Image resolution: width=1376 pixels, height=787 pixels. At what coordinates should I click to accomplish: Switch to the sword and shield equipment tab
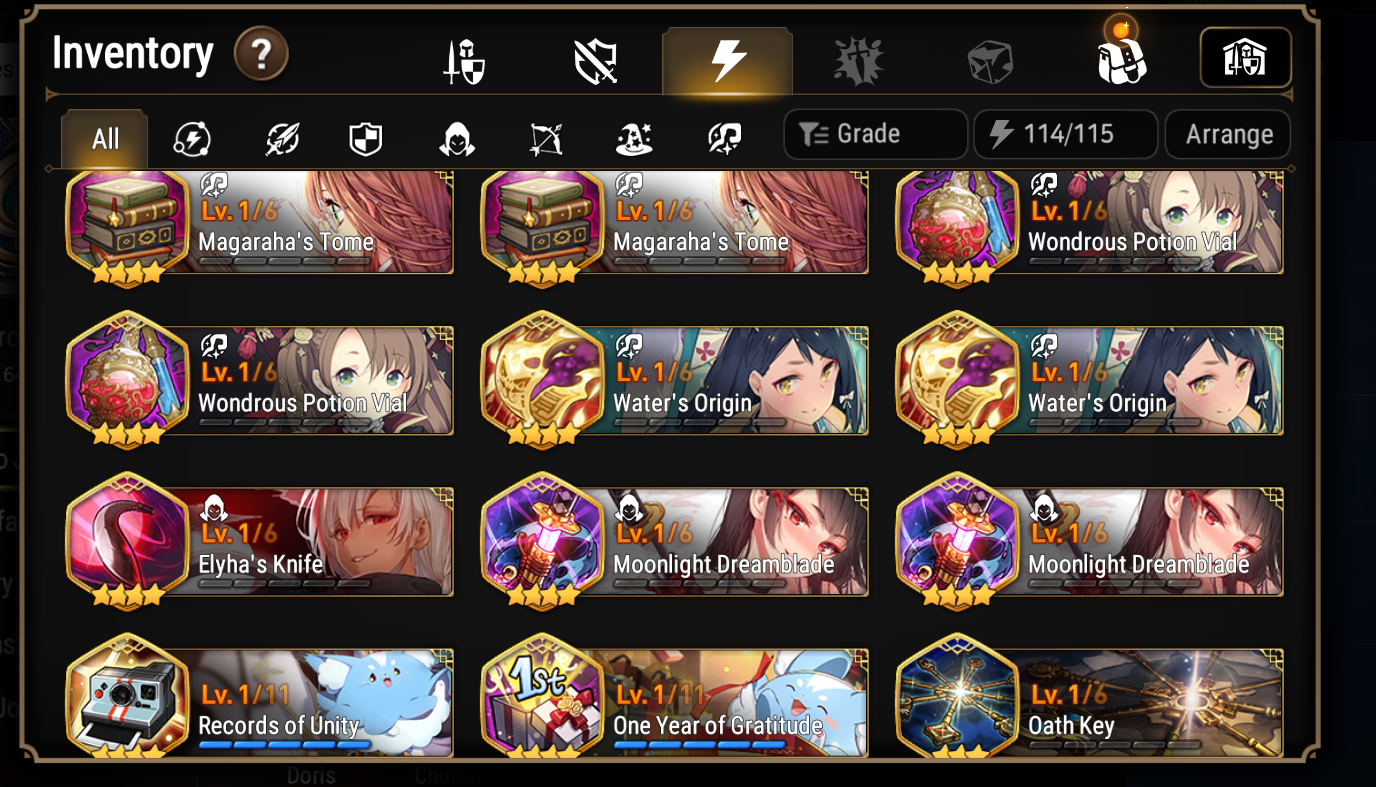click(464, 61)
